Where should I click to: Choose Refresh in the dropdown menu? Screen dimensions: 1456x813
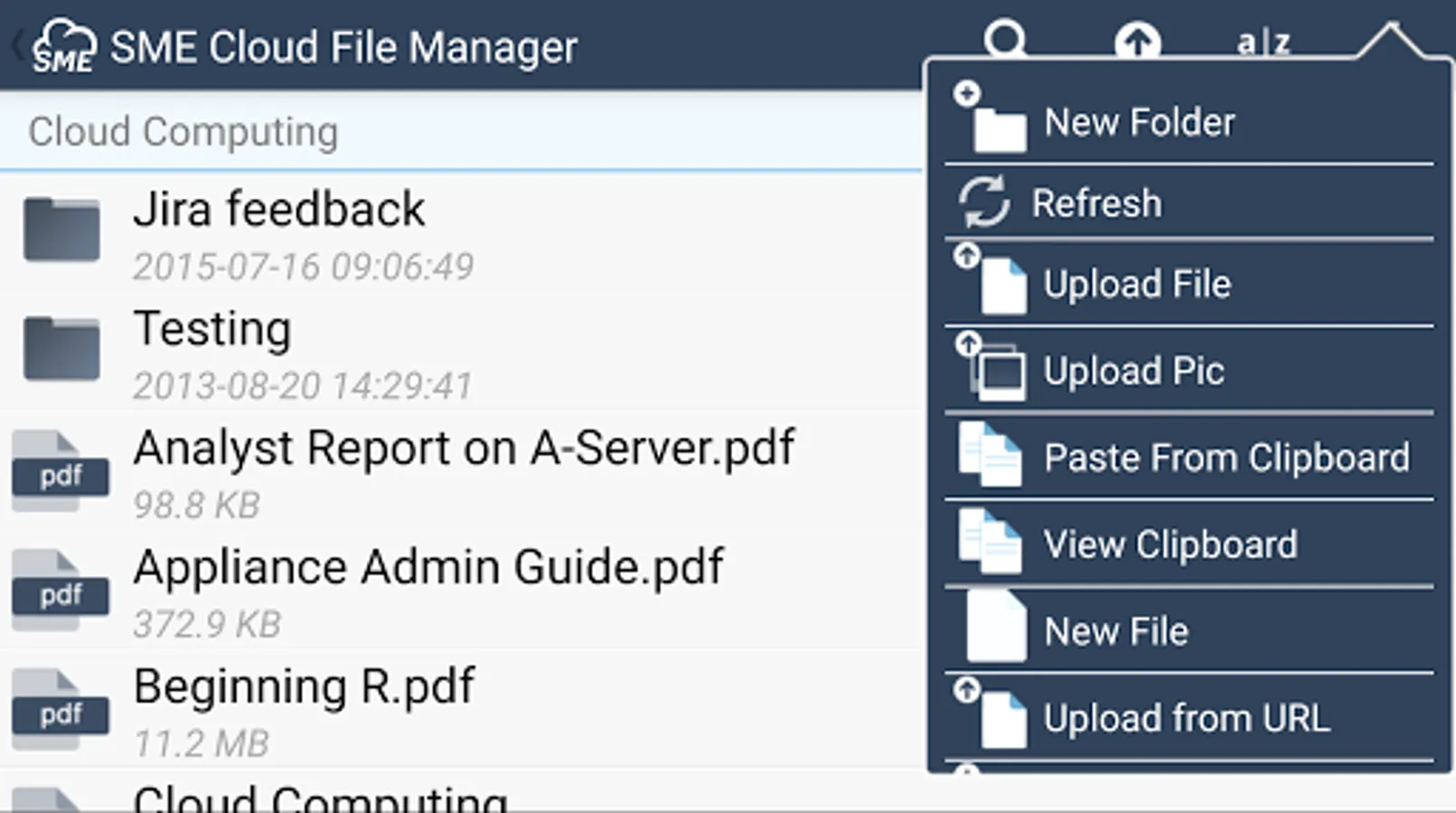tap(1096, 203)
